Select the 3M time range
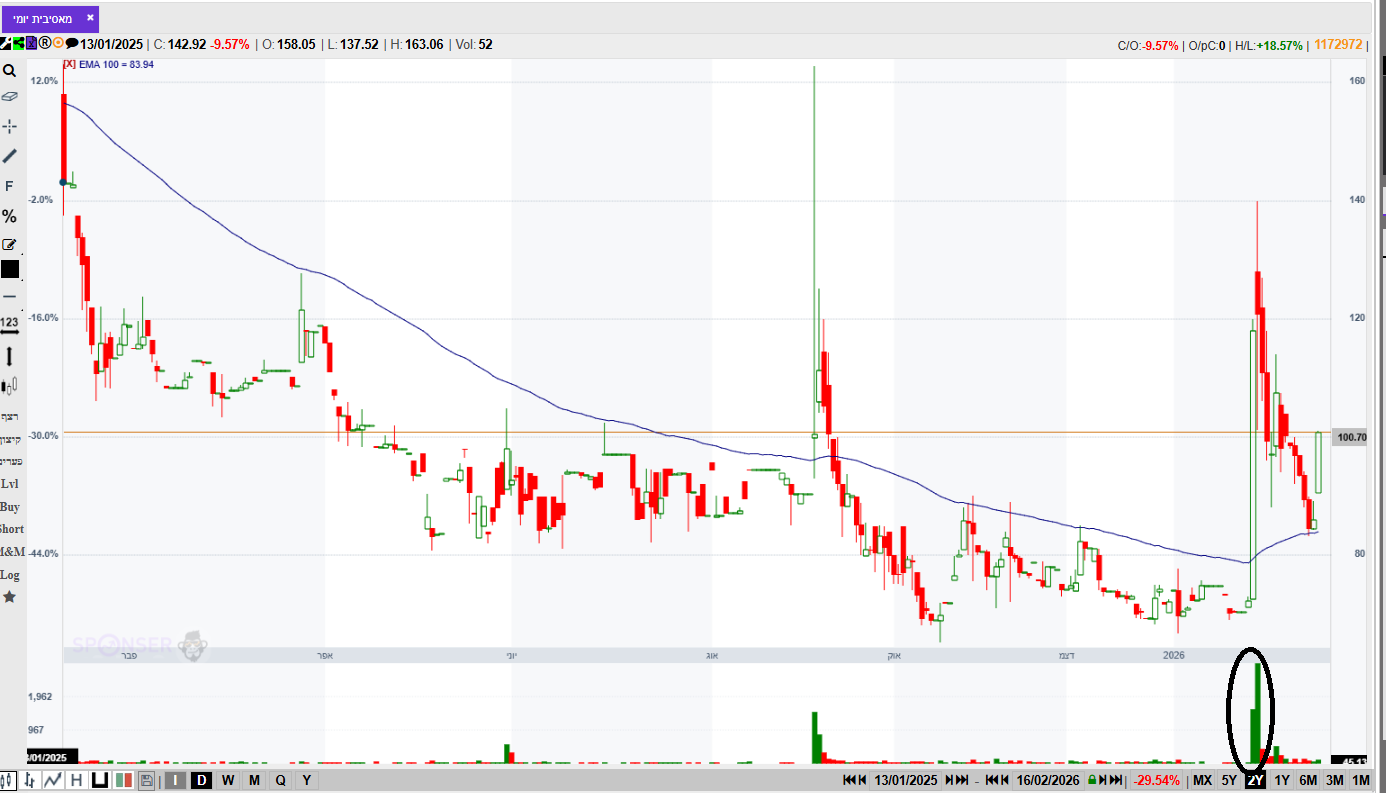Screen dimensions: 1386x793 1334,780
